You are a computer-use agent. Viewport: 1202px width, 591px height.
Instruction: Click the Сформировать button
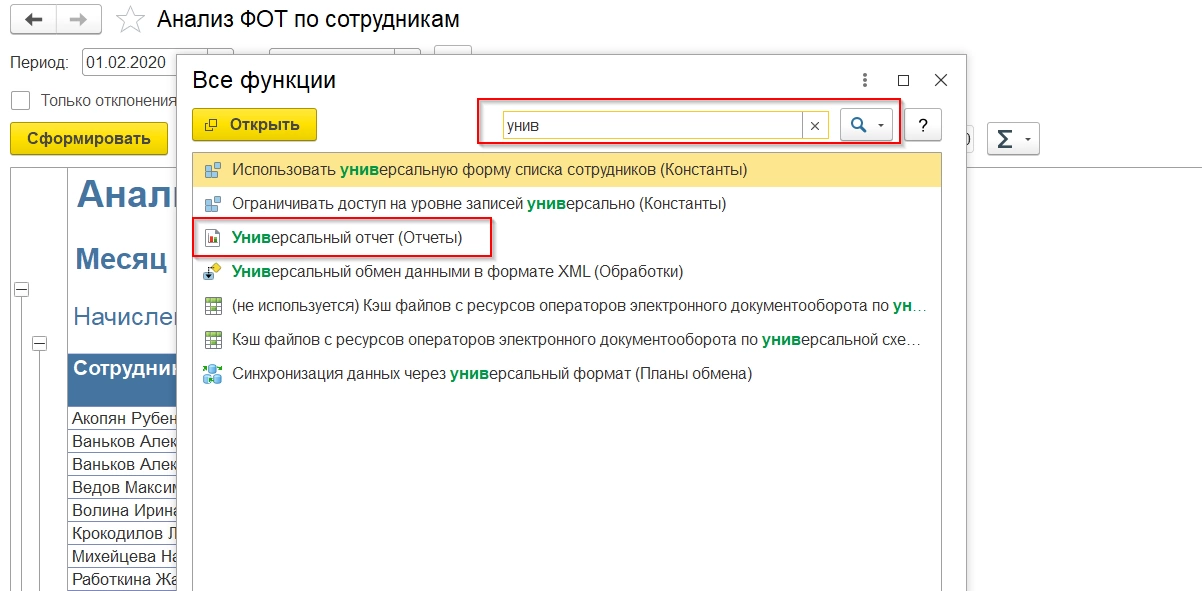click(88, 139)
